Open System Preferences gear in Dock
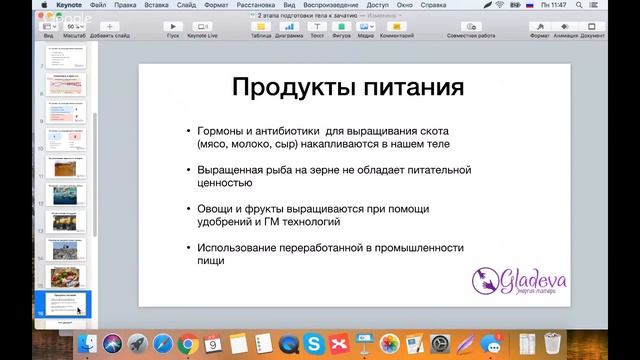Image resolution: width=640 pixels, height=360 pixels. click(440, 344)
